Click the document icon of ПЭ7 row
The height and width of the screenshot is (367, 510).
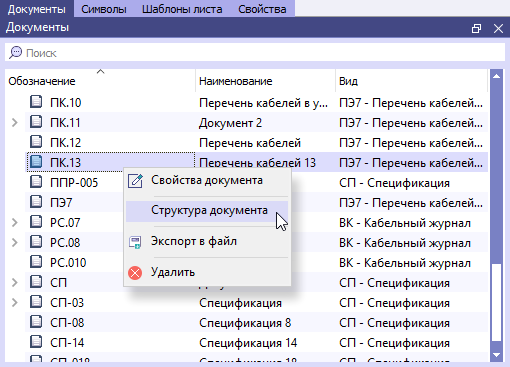[x=36, y=202]
